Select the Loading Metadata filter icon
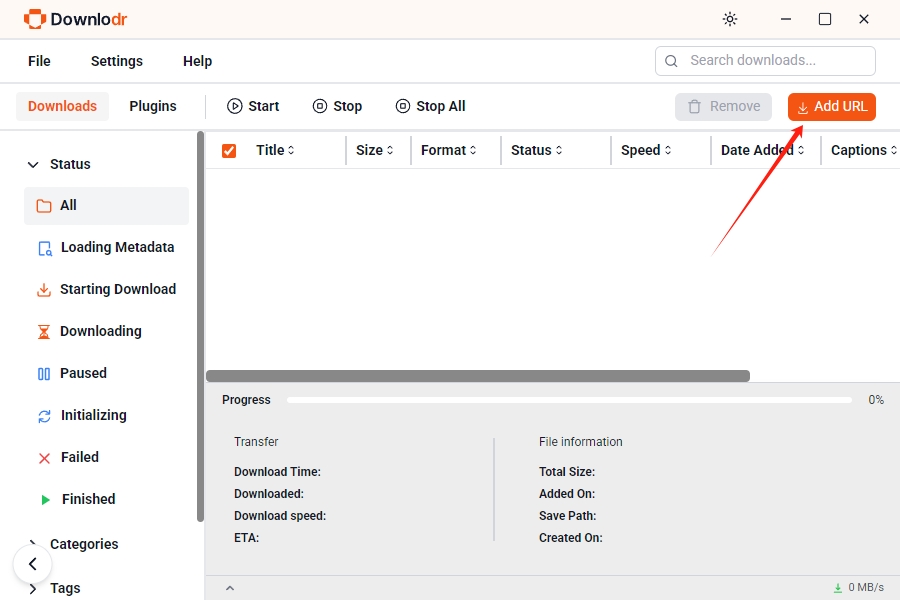The height and width of the screenshot is (600, 900). tap(45, 248)
